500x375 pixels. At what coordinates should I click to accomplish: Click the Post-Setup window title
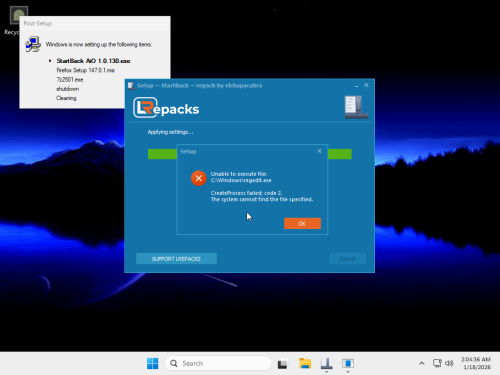(38, 23)
